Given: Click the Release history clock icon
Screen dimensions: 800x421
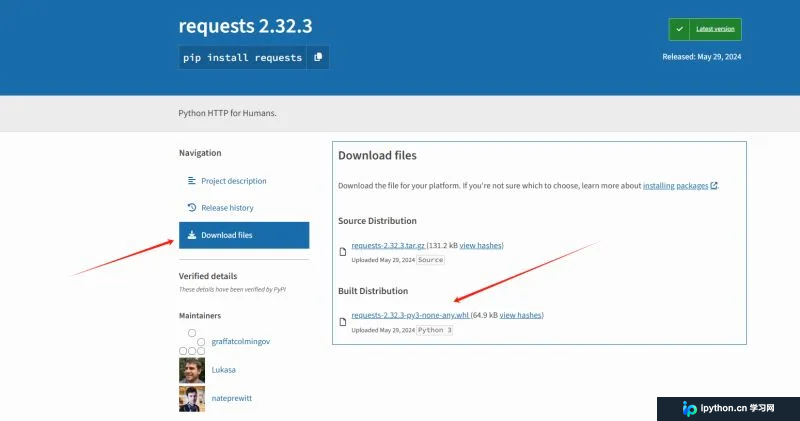Looking at the screenshot, I should [192, 207].
